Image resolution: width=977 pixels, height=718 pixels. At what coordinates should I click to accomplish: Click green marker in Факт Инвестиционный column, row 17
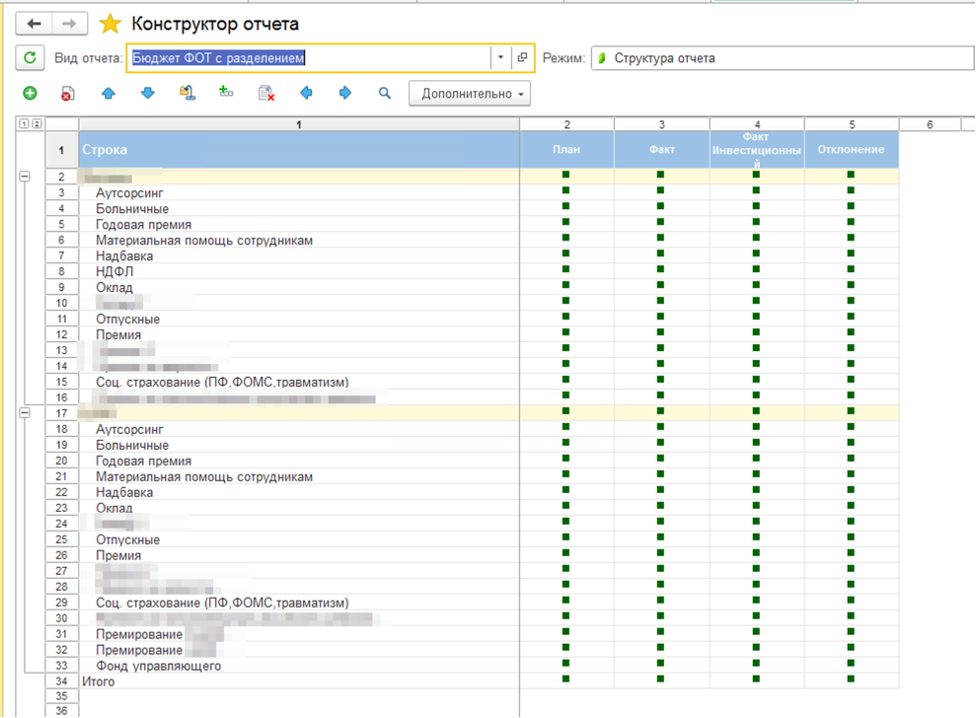pos(756,411)
